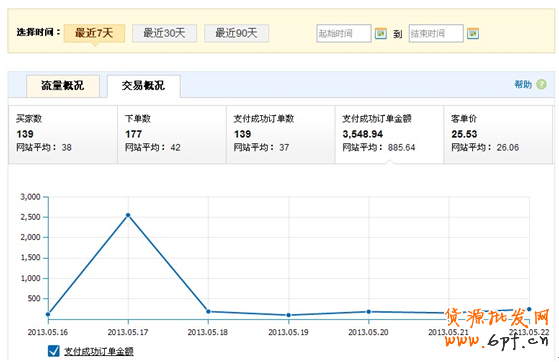
Task: Focus the 起始时间 start date field
Action: 344,34
